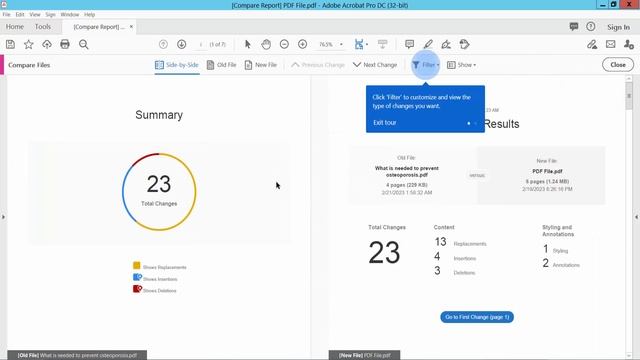Viewport: 640px width, 360px height.
Task: Open the Edit menu
Action: 20,14
